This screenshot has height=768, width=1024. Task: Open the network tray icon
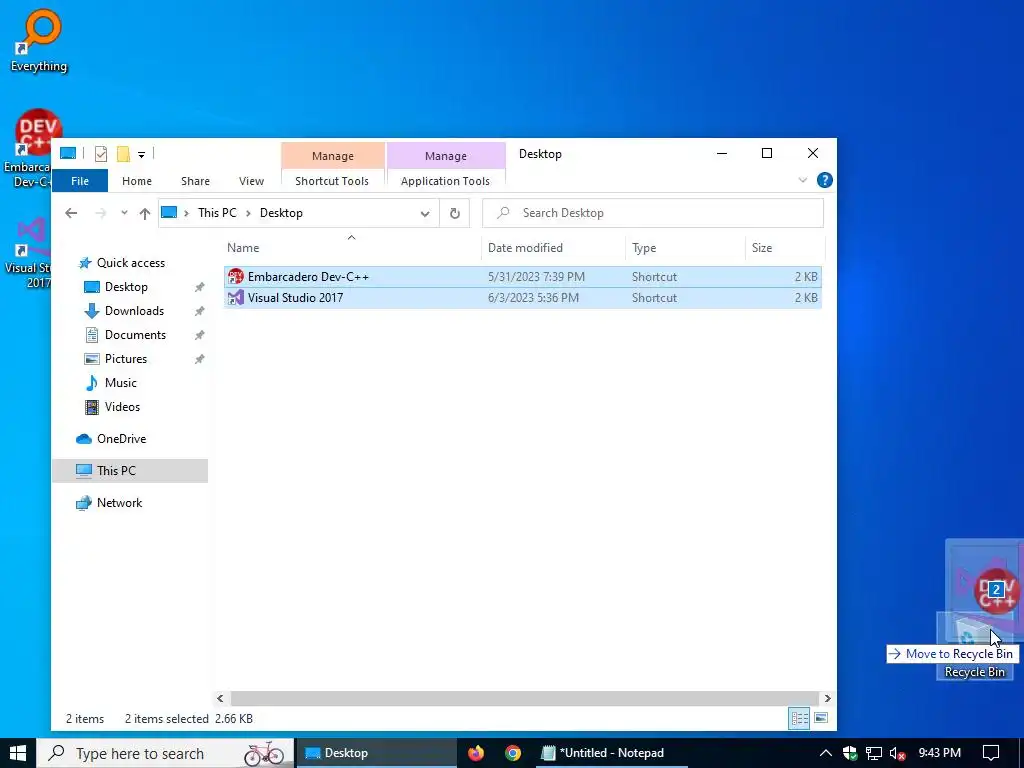click(x=874, y=753)
